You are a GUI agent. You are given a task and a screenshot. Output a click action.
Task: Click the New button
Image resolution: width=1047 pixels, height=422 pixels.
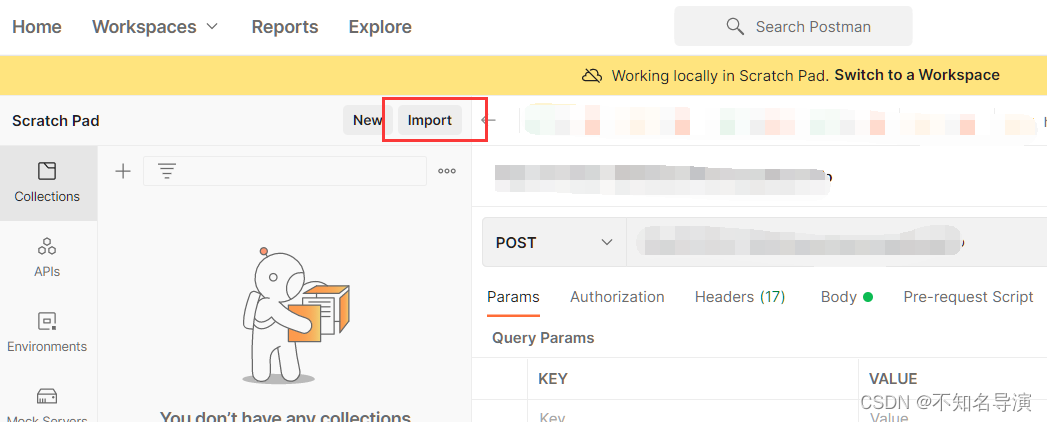[368, 120]
